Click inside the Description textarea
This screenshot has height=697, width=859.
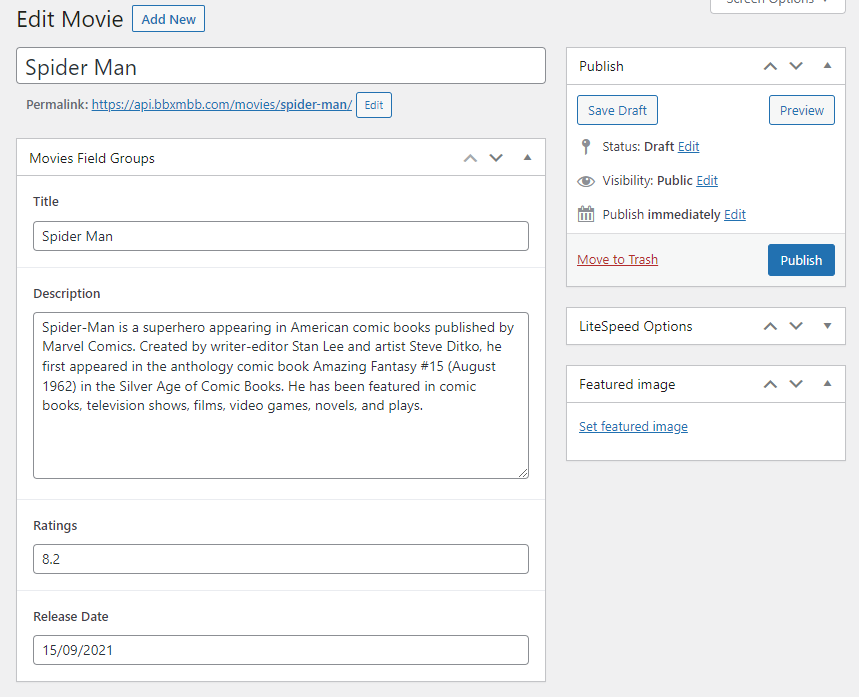click(x=280, y=395)
